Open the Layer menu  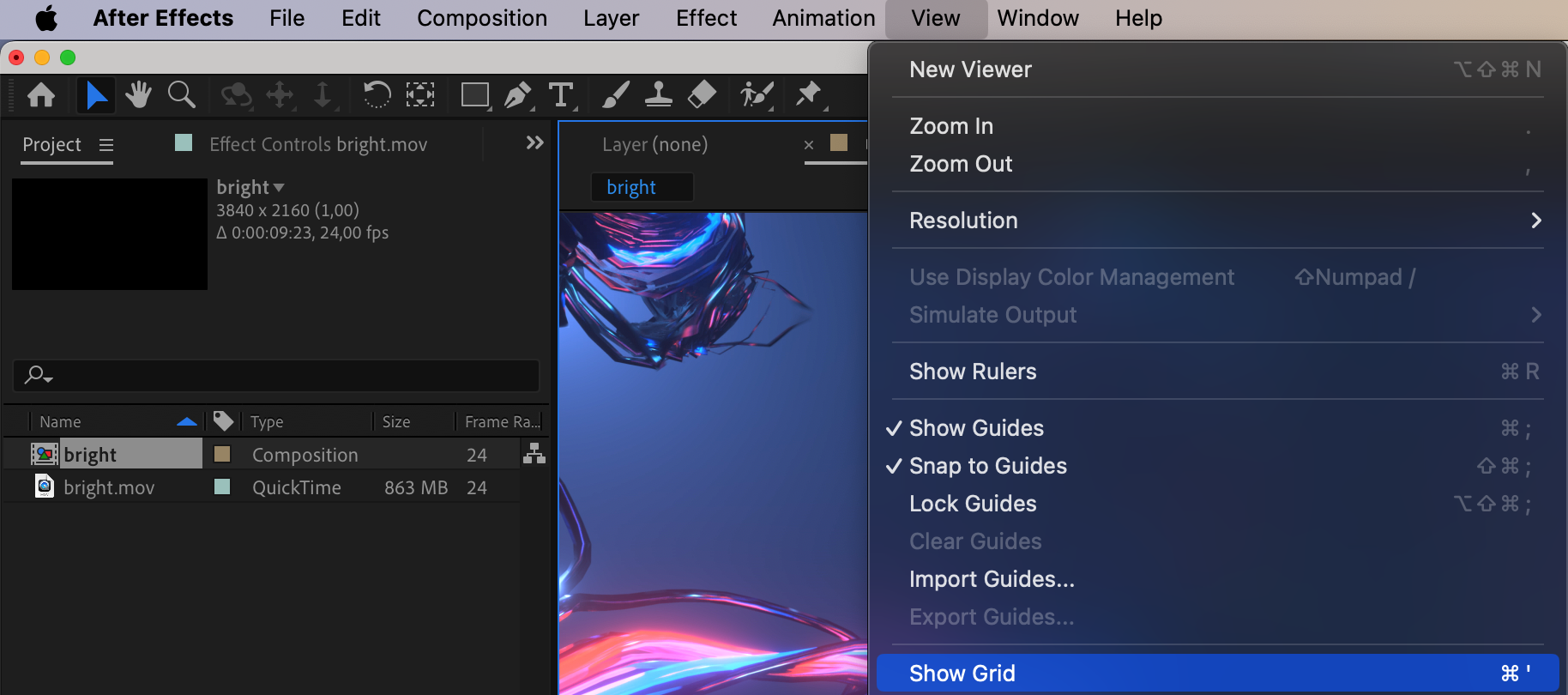click(612, 18)
